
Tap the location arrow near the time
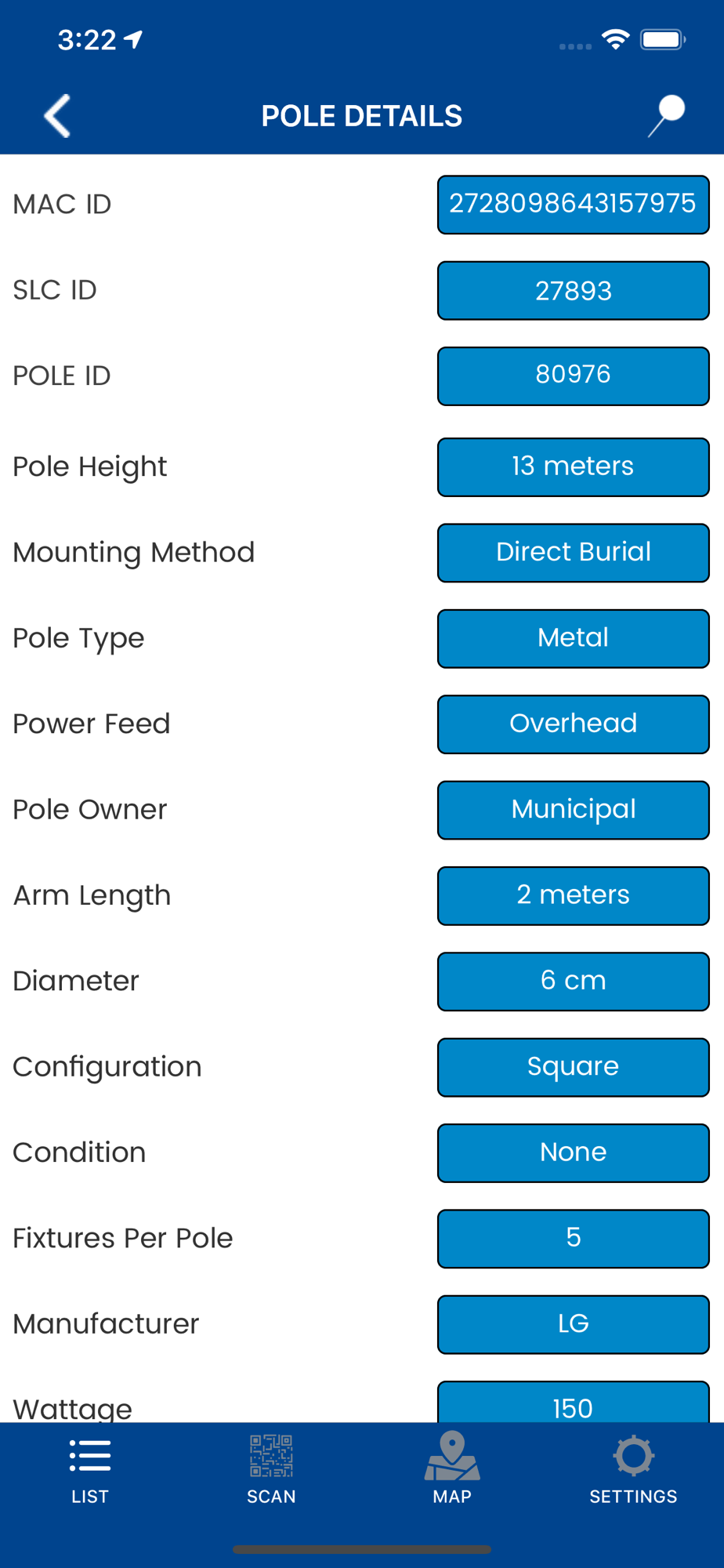pos(134,39)
